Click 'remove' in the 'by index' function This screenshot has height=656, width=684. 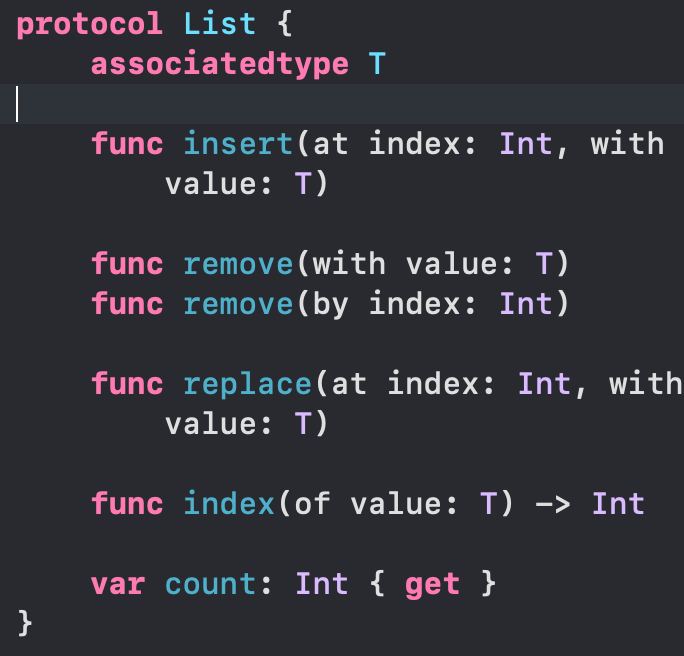(238, 304)
